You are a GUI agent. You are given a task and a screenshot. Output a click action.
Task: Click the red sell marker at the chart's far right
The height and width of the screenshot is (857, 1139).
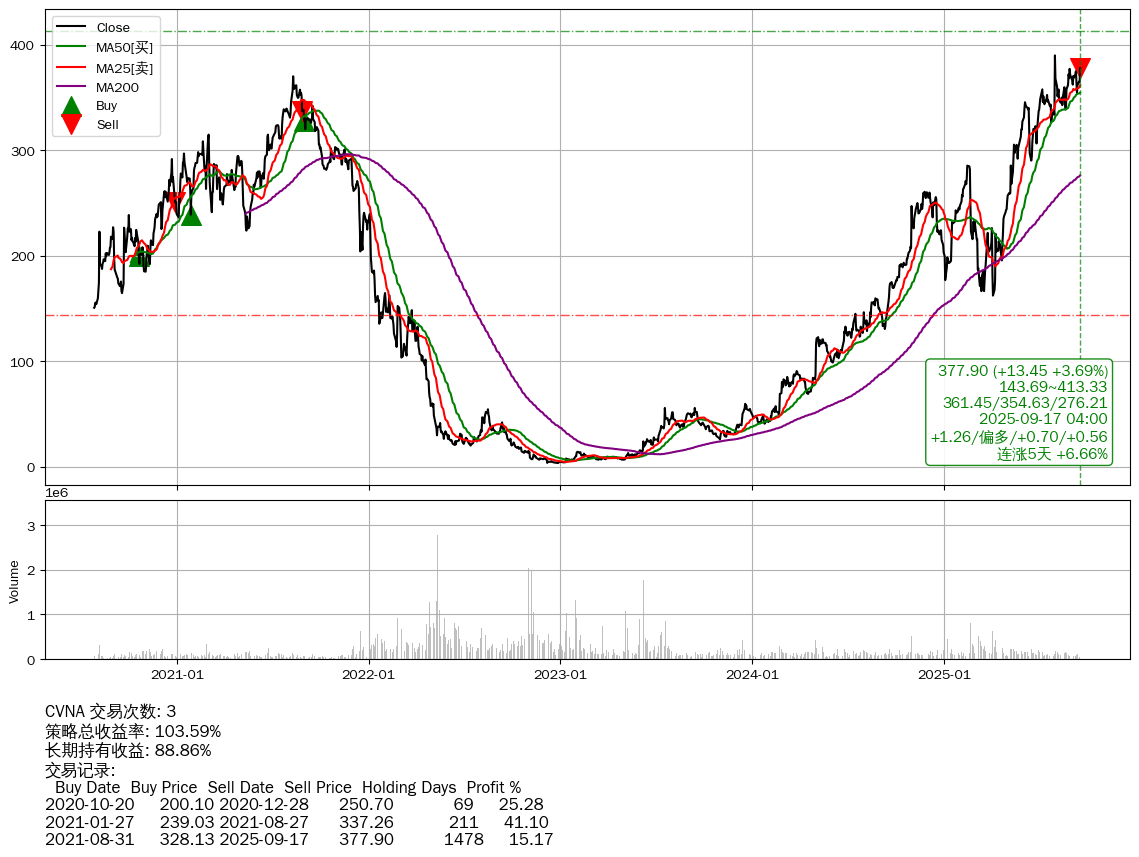pos(1080,69)
